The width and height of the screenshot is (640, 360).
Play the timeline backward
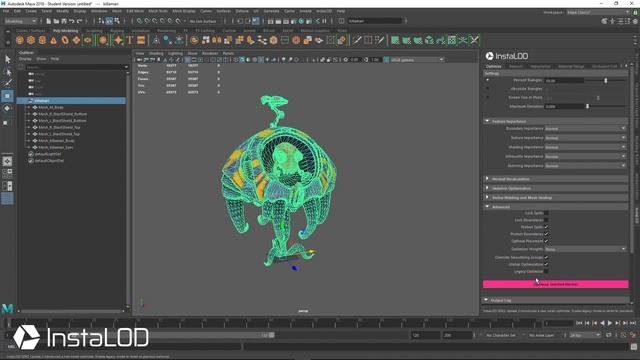602,323
